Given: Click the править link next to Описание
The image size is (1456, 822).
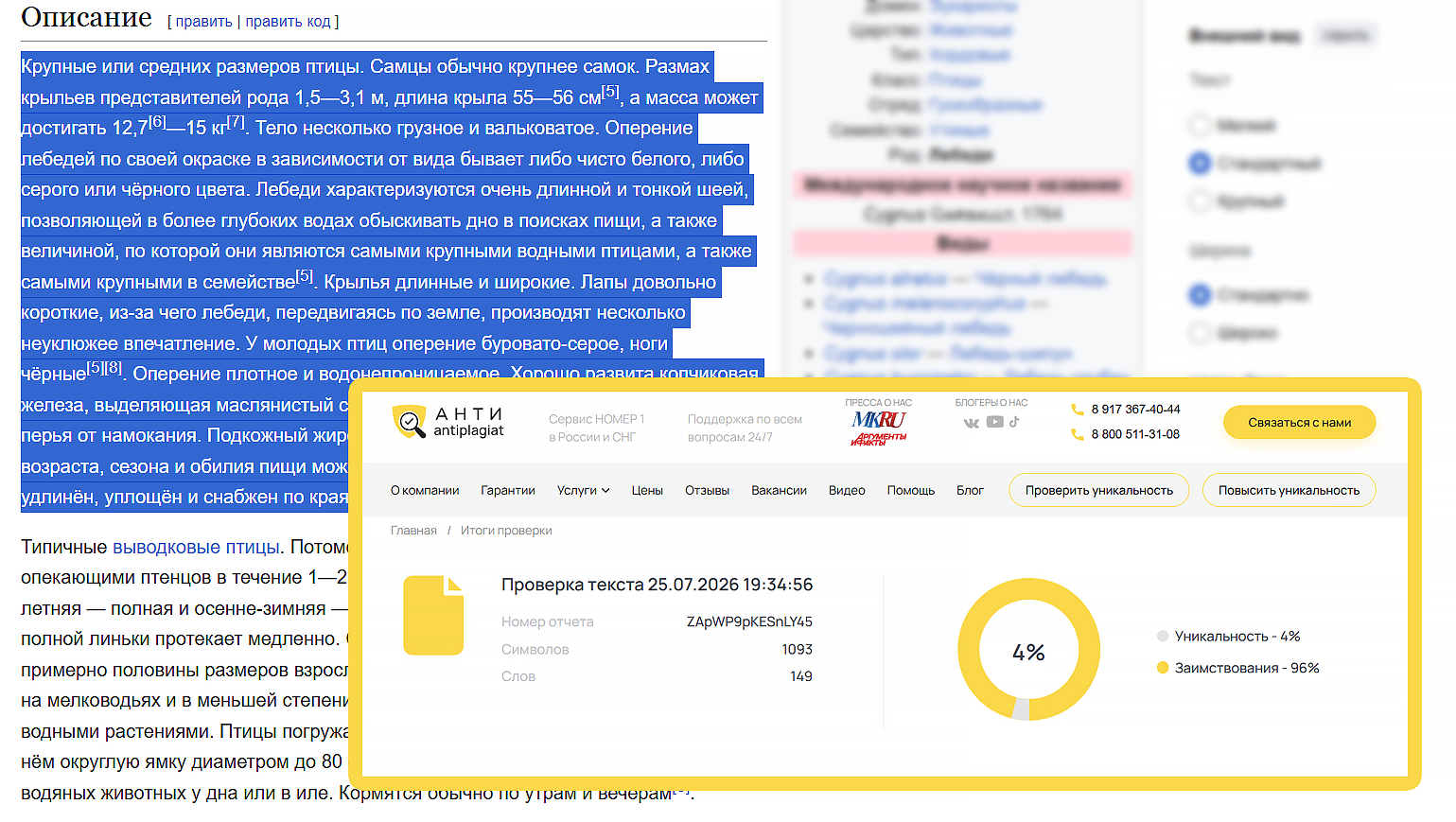Looking at the screenshot, I should [203, 21].
